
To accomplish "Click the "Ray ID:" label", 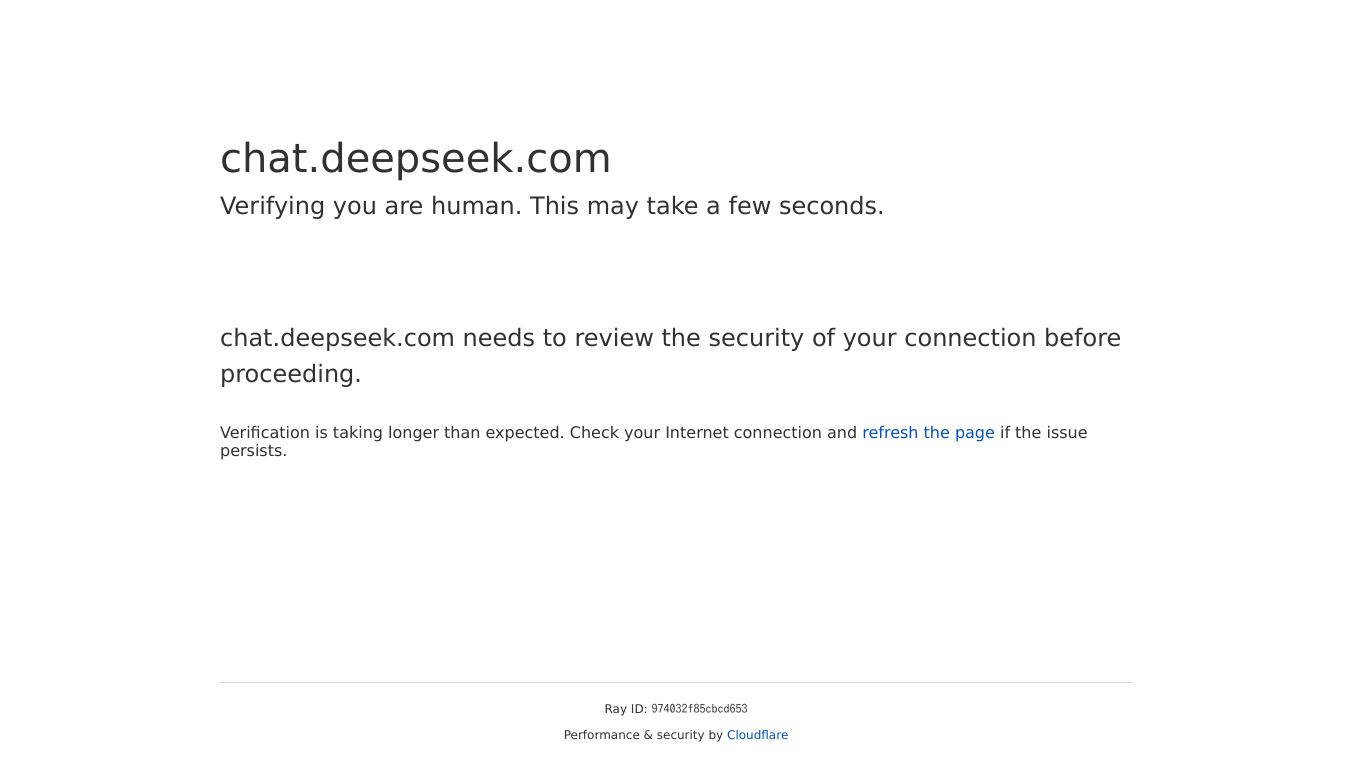I will click(625, 709).
